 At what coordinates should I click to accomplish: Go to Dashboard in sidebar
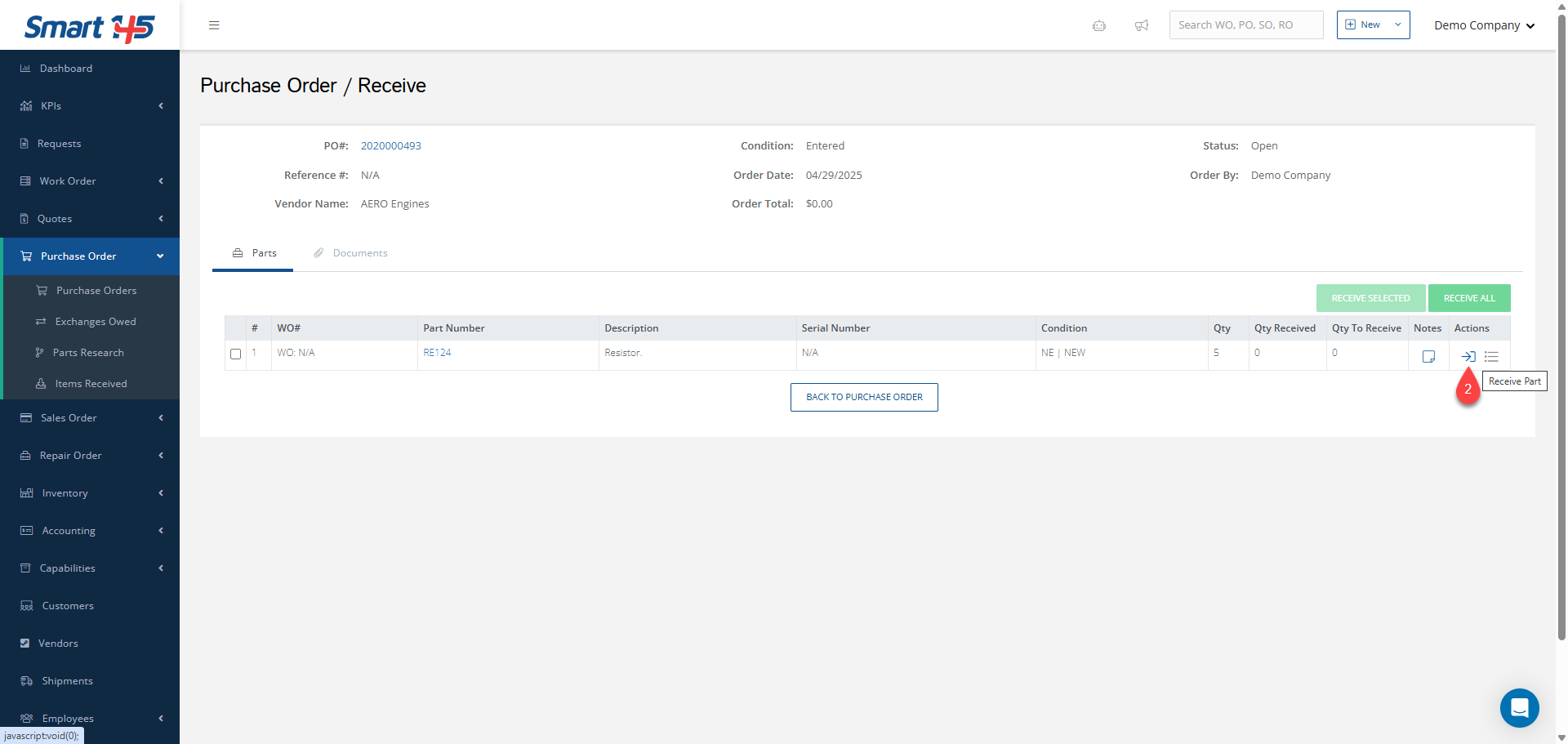click(90, 69)
